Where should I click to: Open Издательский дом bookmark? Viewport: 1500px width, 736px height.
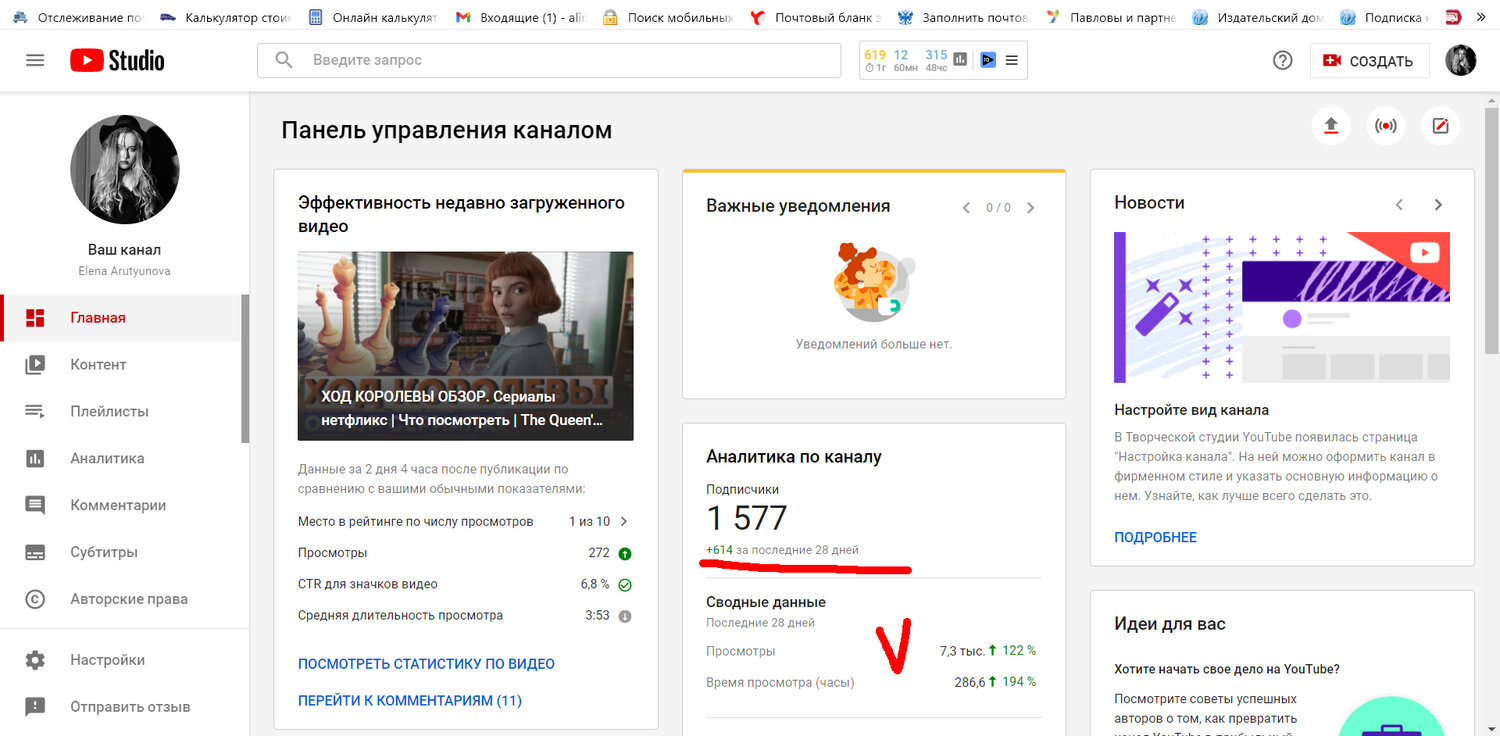click(1259, 17)
